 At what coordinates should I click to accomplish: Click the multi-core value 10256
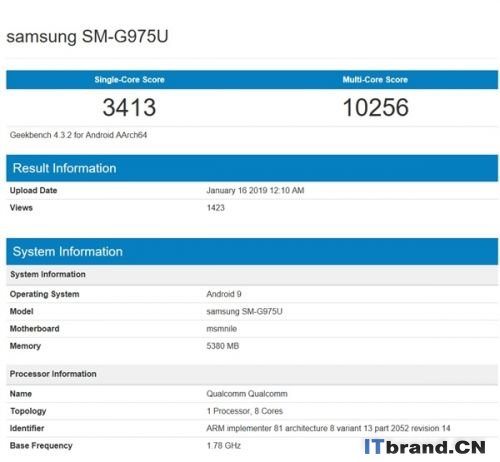tap(376, 107)
